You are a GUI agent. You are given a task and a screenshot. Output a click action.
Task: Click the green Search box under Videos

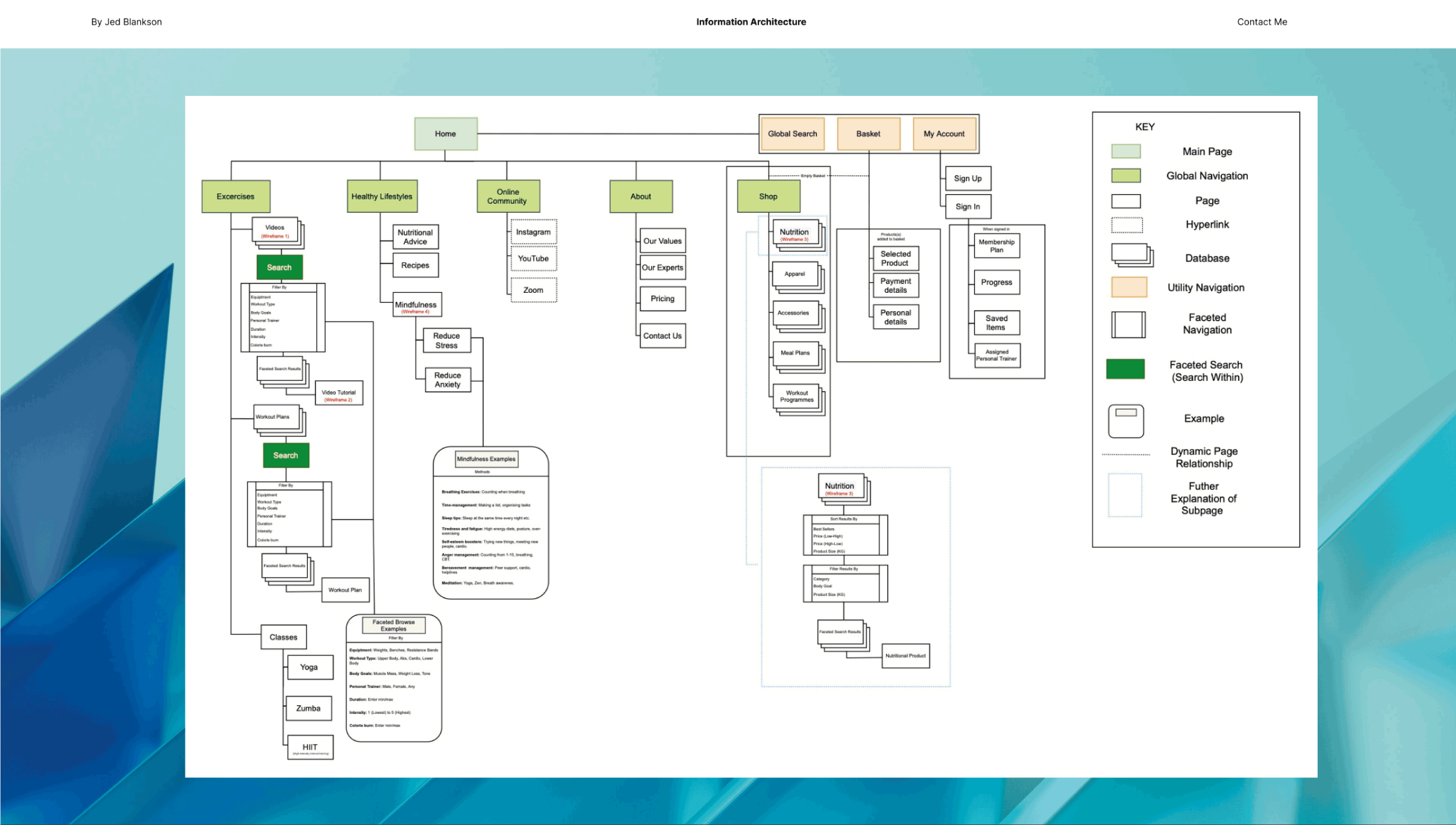click(279, 267)
